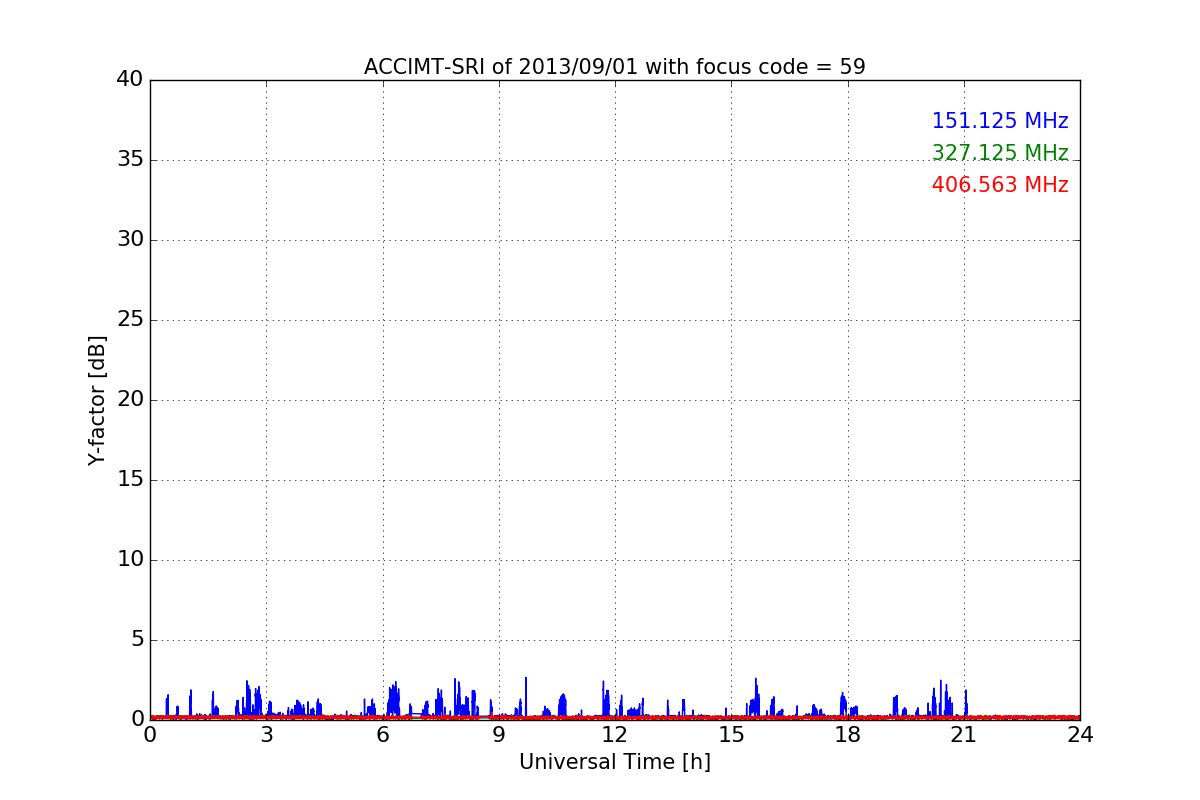Select the blue 151.125 MHz legend label

coord(1000,121)
